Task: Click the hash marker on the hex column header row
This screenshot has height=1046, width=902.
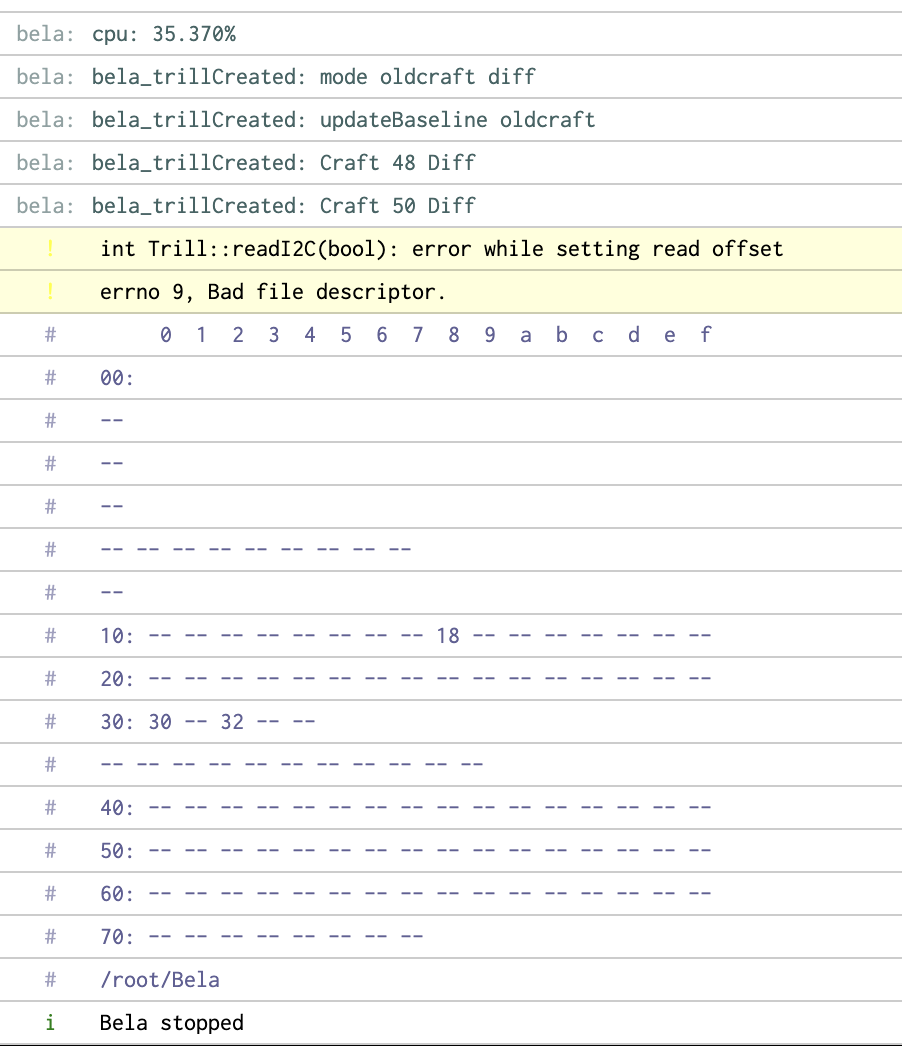Action: point(49,335)
